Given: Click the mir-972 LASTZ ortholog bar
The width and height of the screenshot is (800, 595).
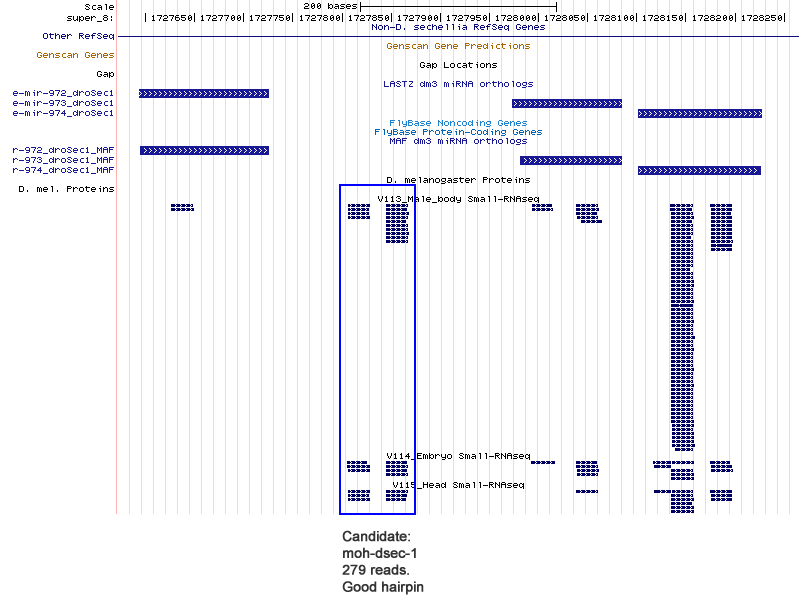Looking at the screenshot, I should tap(204, 93).
